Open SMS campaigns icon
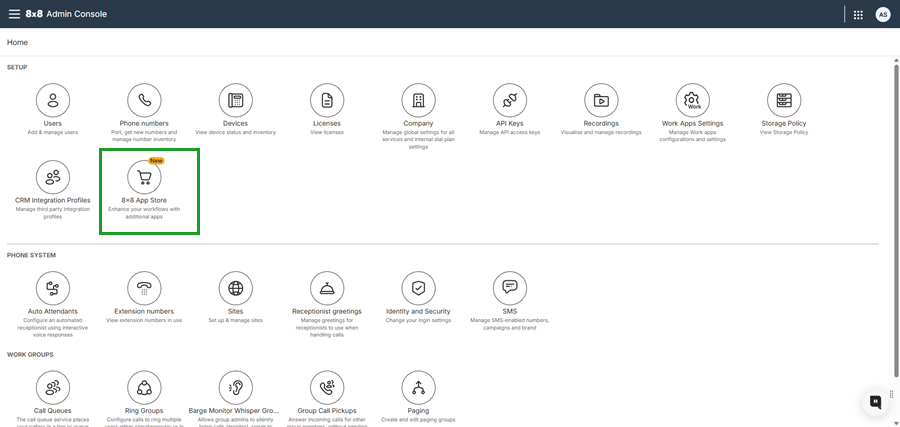The image size is (900, 427). (509, 288)
